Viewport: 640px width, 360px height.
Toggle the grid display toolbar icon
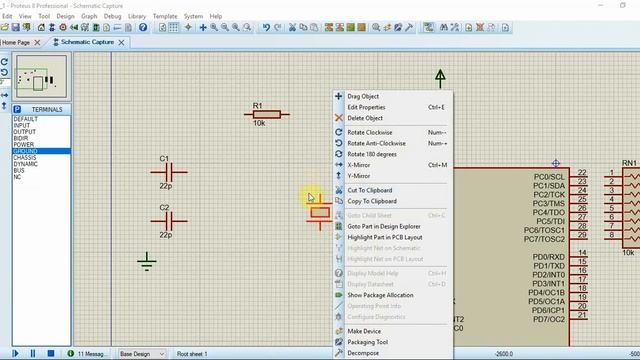[x=173, y=27]
